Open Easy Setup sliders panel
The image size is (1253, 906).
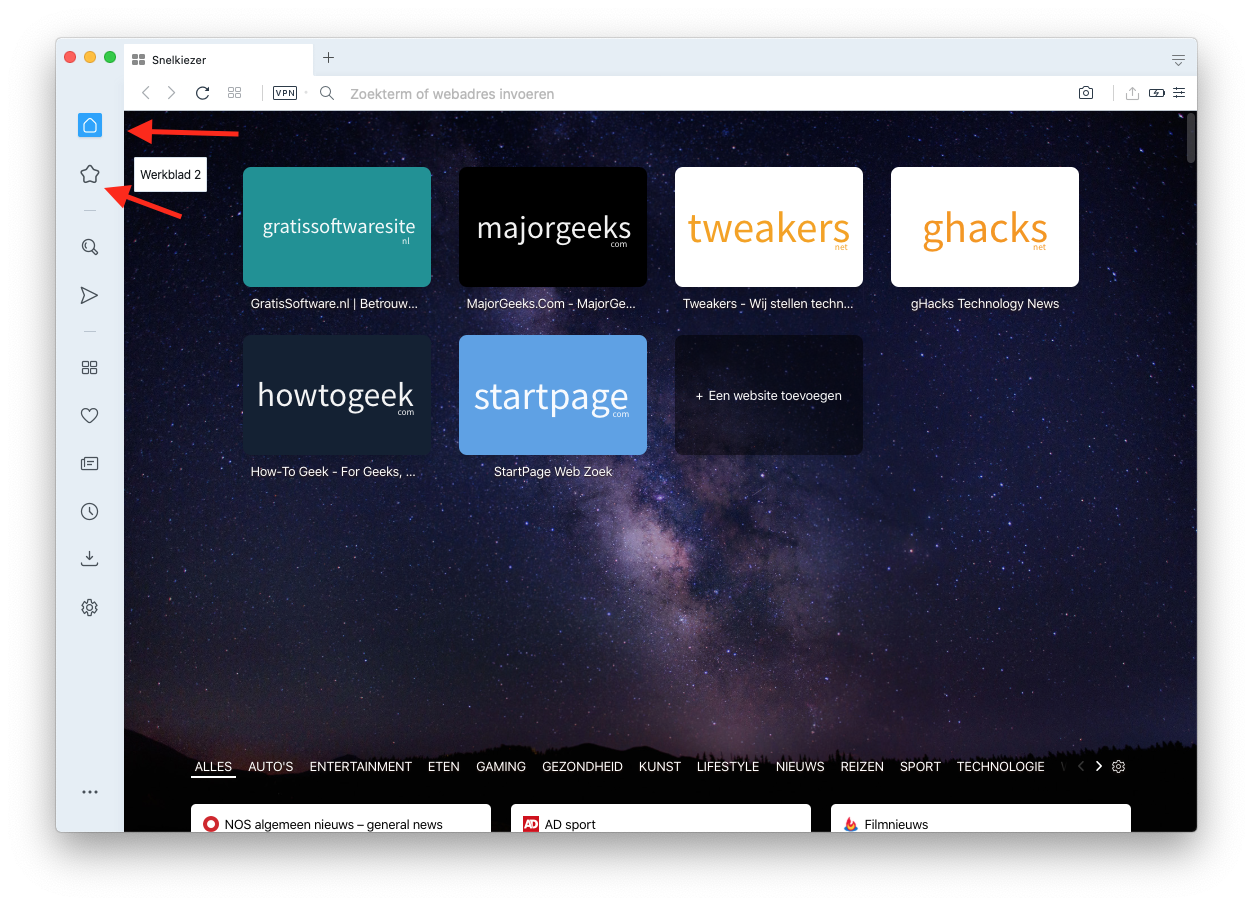1179,93
